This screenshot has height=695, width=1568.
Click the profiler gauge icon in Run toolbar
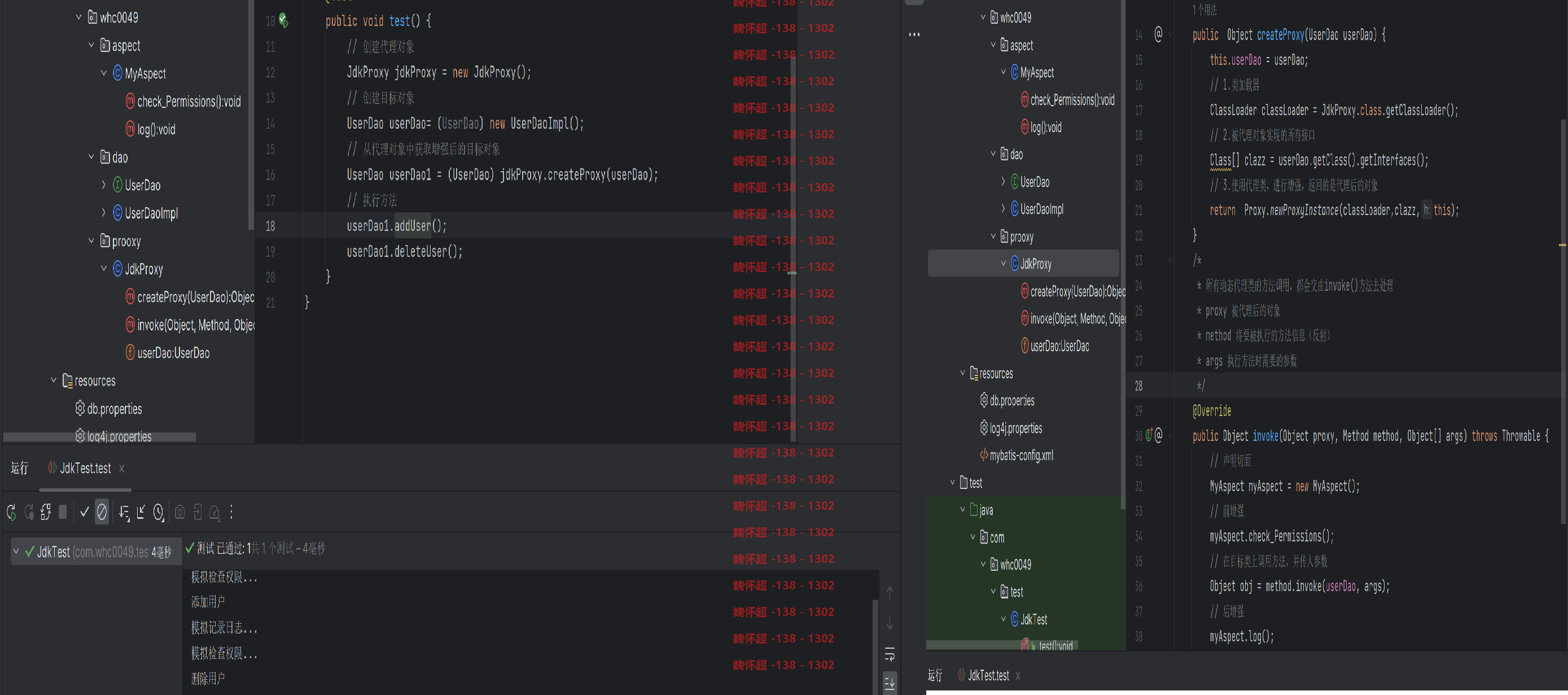[214, 512]
